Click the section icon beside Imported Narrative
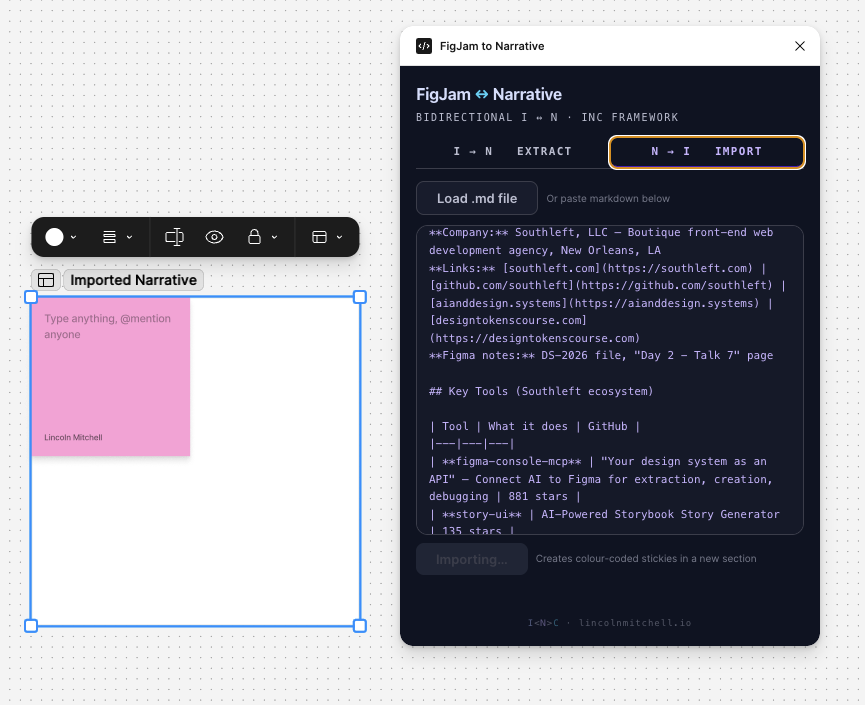865x705 pixels. click(x=46, y=280)
